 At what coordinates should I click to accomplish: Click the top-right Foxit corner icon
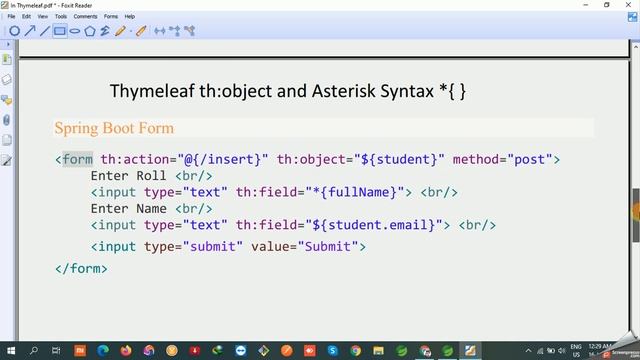click(x=632, y=17)
